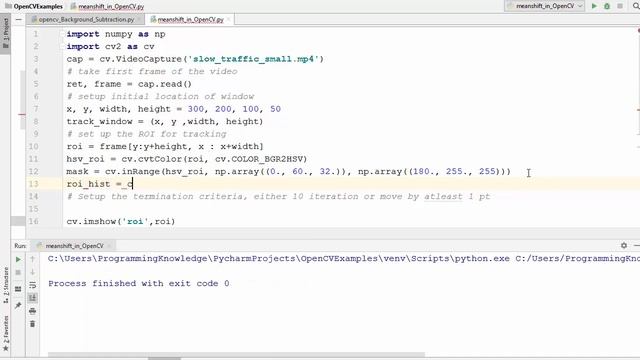Close meanshift_in_OpenCV Run tab
This screenshot has height=360, width=640.
109,246
